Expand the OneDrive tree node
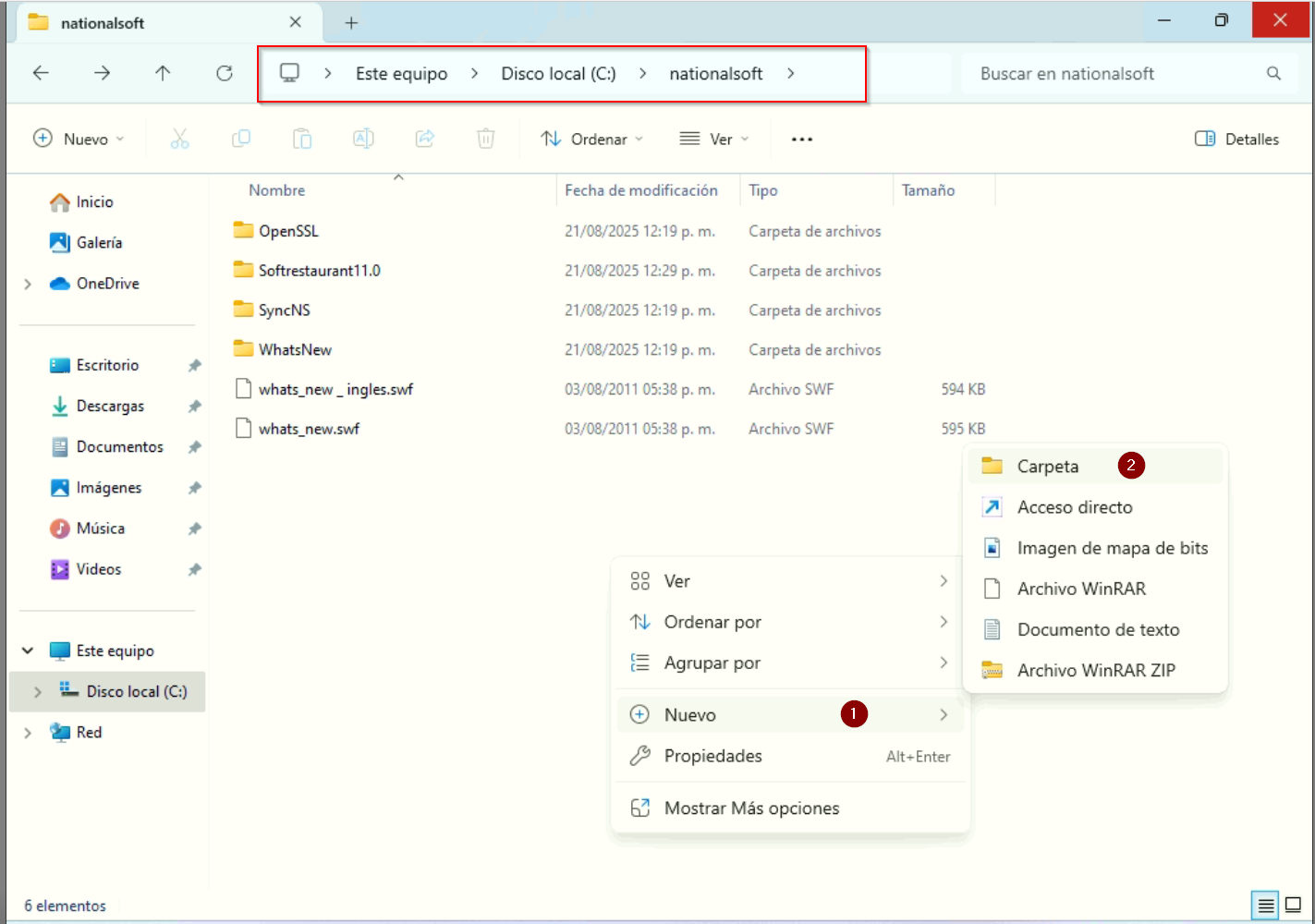Image resolution: width=1315 pixels, height=924 pixels. pos(28,284)
